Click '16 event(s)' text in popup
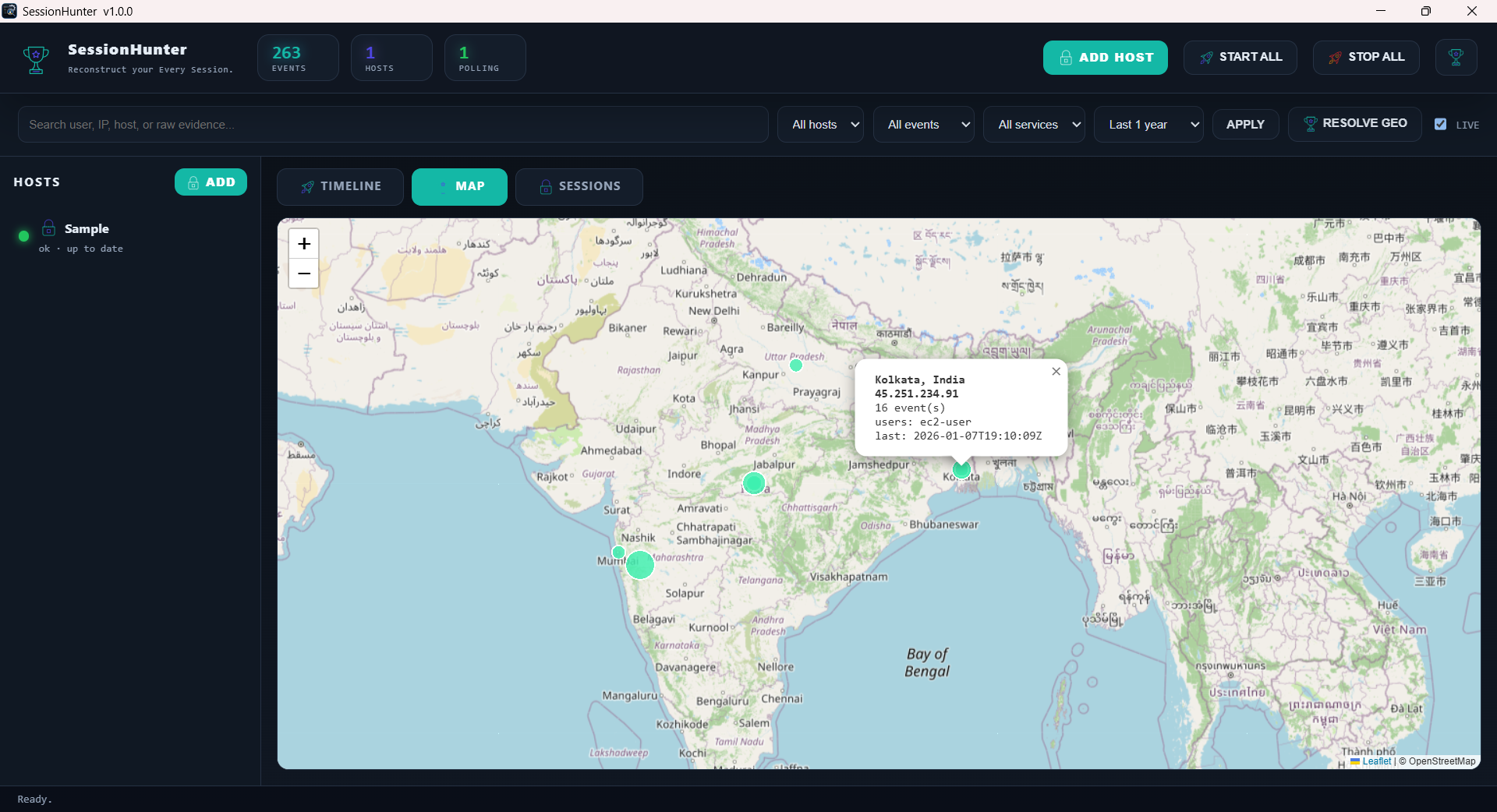 910,408
